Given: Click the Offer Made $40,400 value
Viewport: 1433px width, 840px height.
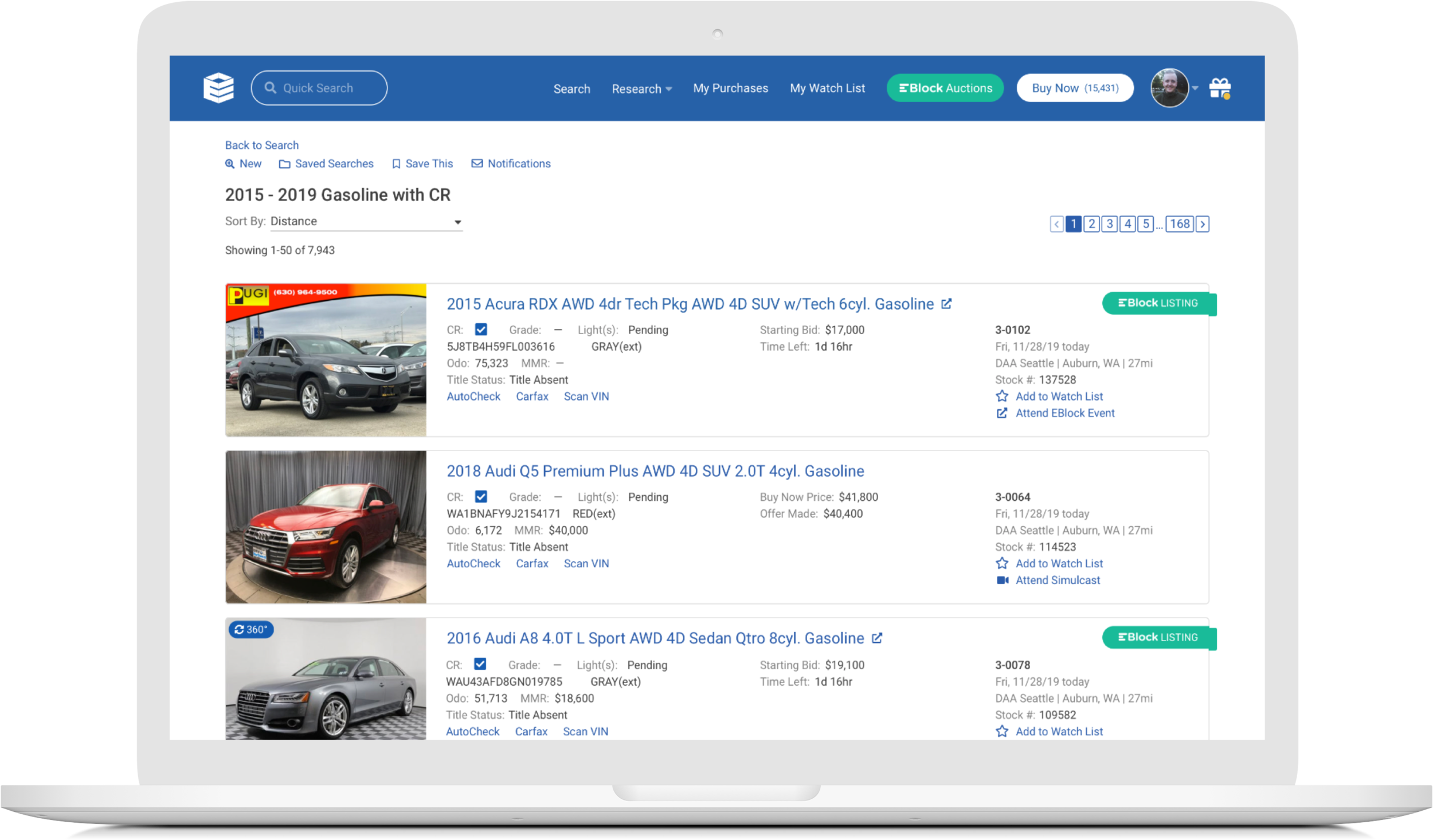Looking at the screenshot, I should click(843, 514).
